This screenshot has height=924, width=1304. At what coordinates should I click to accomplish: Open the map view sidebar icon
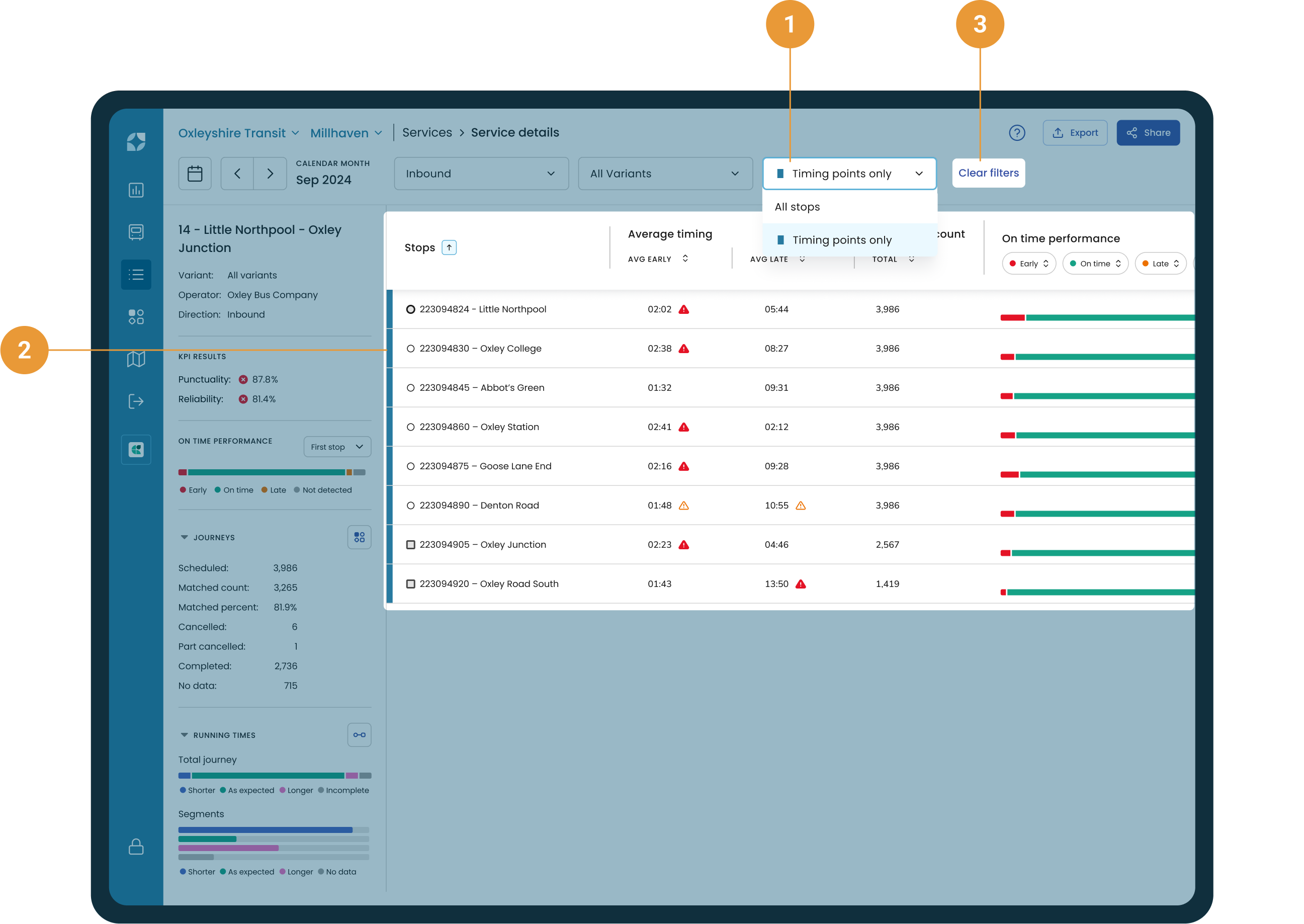136,359
